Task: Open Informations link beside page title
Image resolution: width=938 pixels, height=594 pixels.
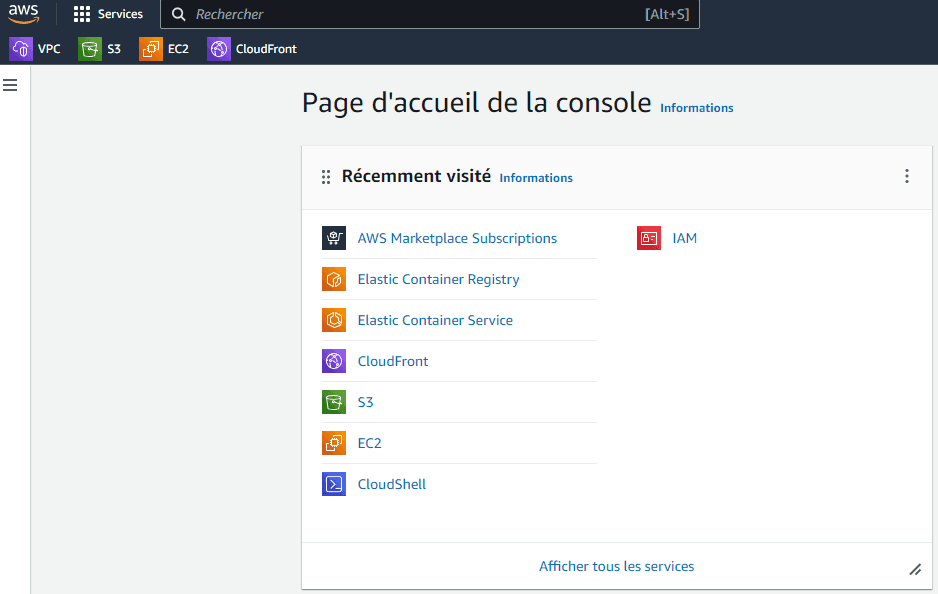Action: [697, 108]
